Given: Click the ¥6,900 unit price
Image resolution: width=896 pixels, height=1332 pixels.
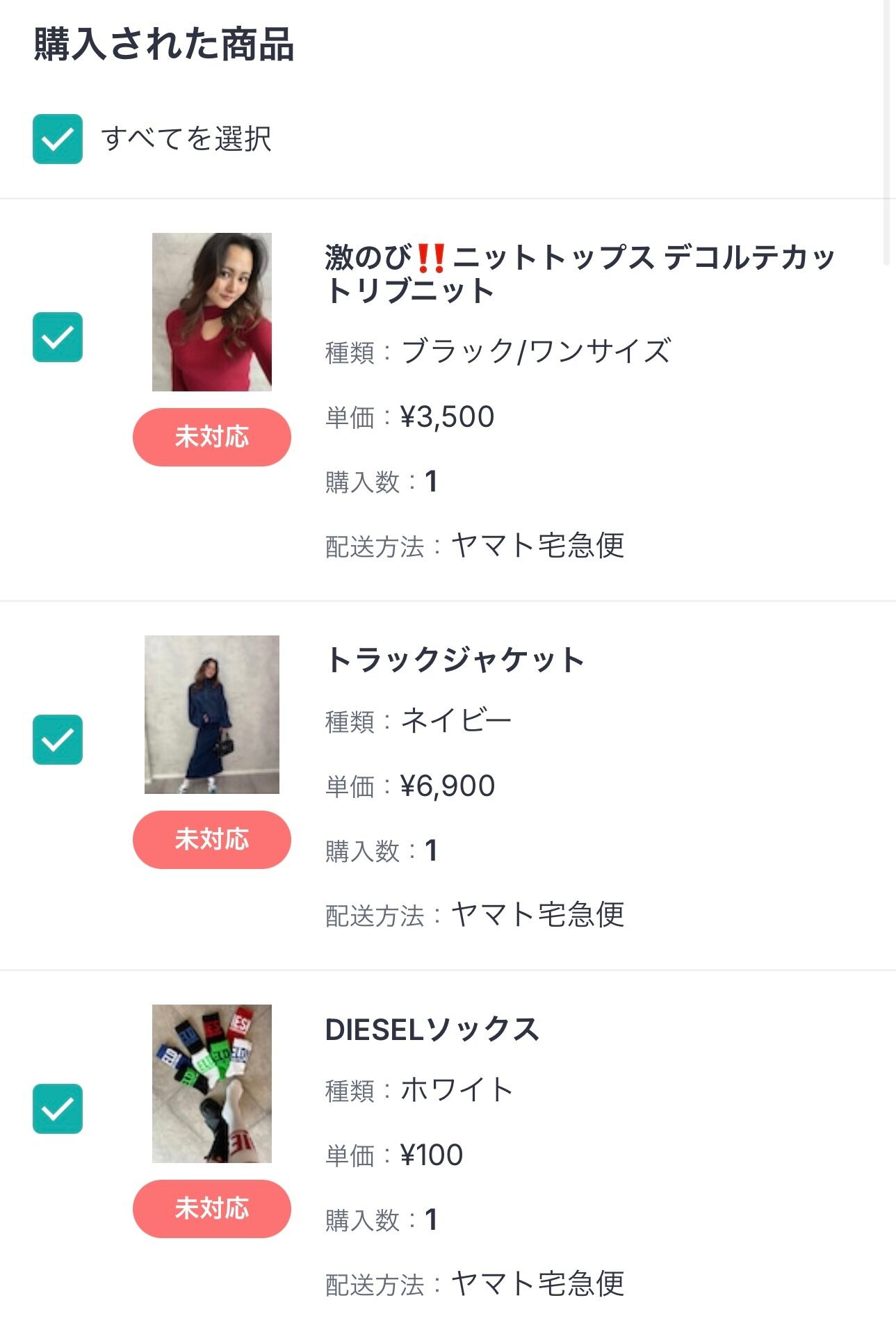Looking at the screenshot, I should (x=448, y=786).
